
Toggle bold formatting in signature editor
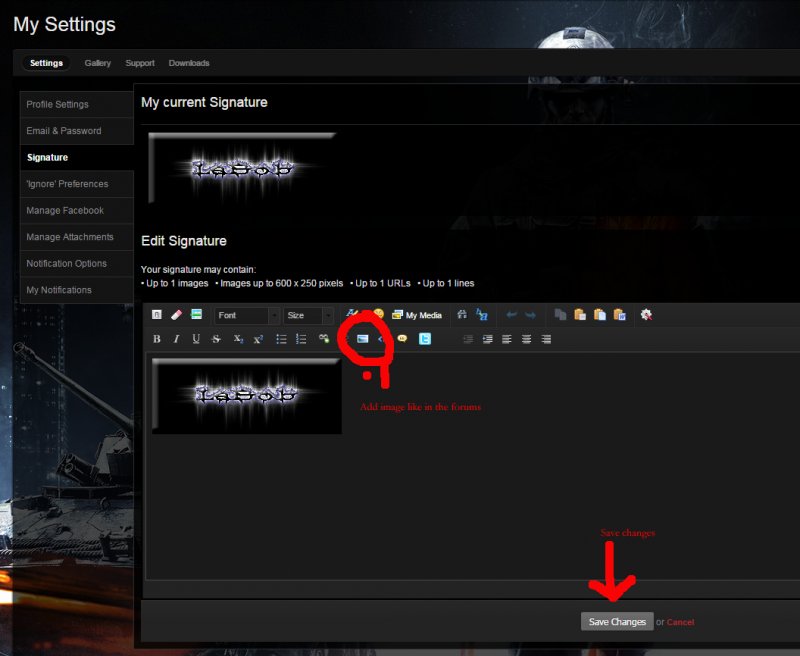(x=157, y=339)
